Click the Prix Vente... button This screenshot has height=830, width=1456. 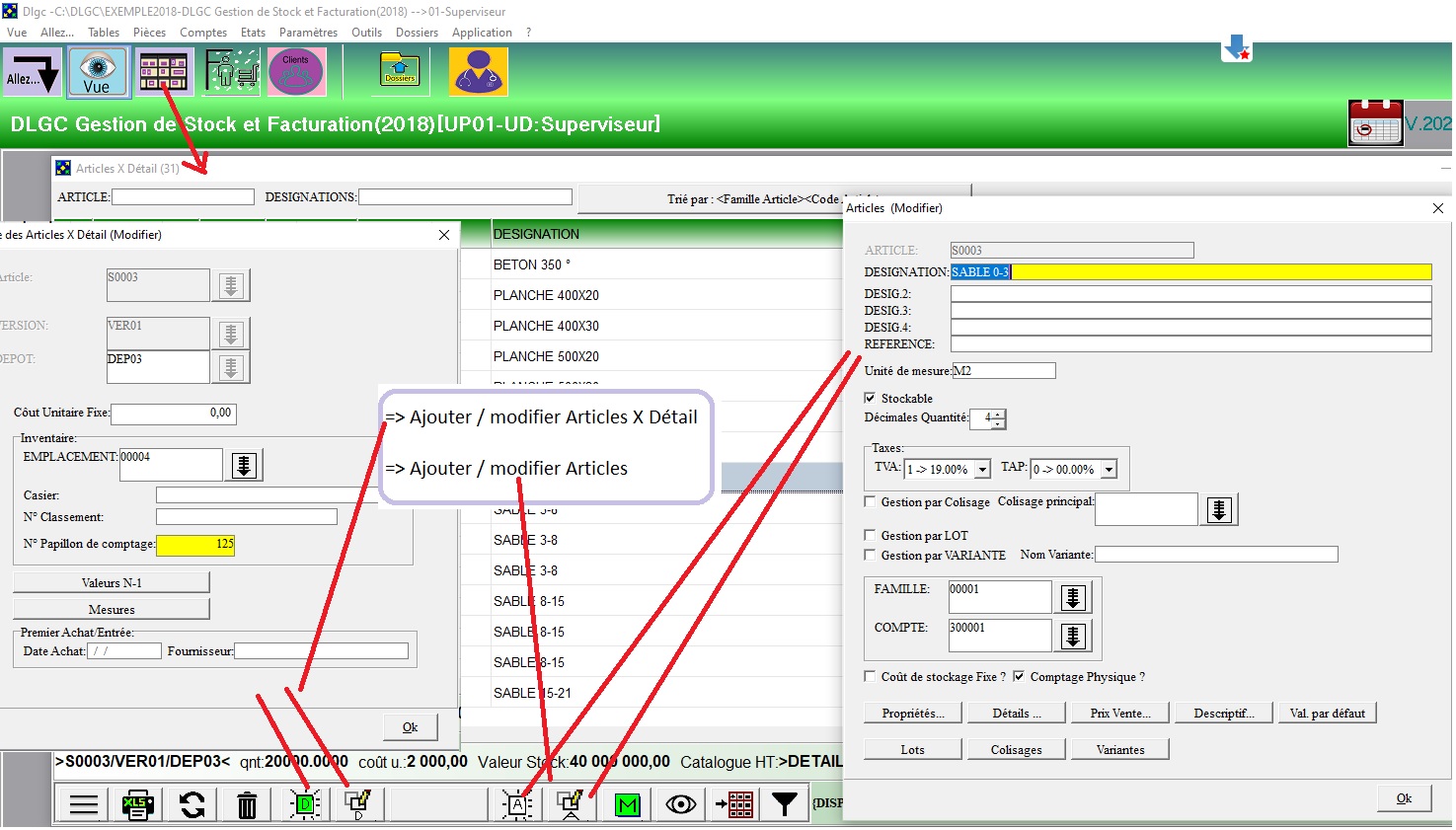[x=1119, y=713]
